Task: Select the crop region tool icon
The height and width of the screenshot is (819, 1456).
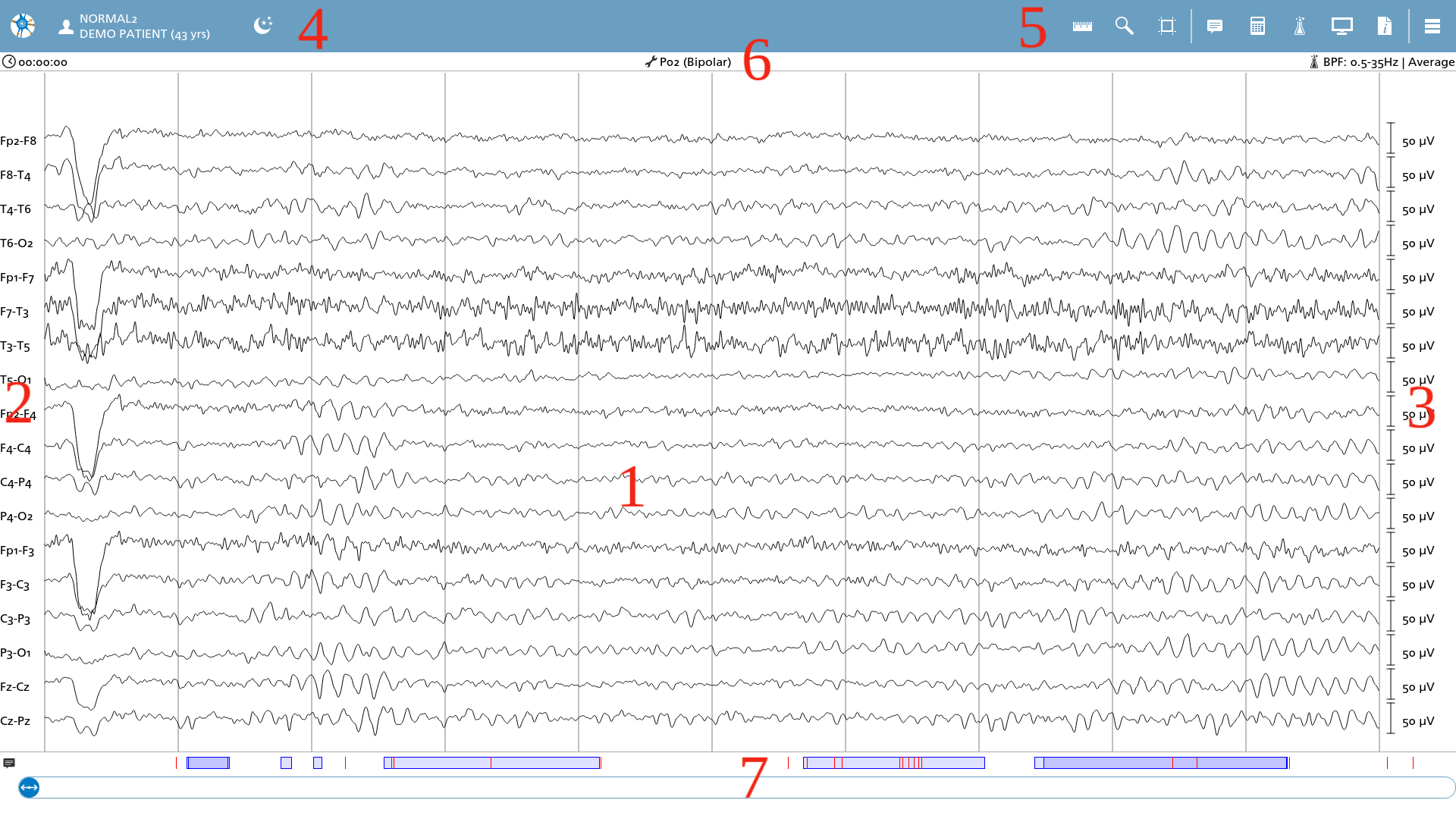Action: 1167,27
